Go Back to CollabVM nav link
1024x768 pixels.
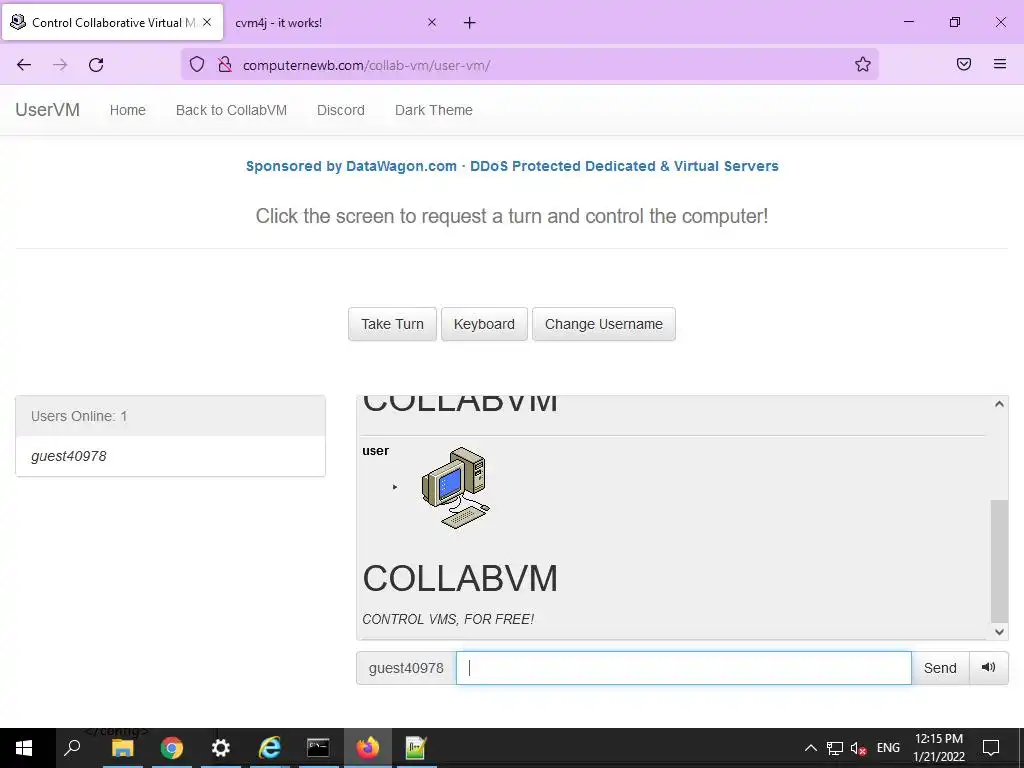(x=231, y=110)
